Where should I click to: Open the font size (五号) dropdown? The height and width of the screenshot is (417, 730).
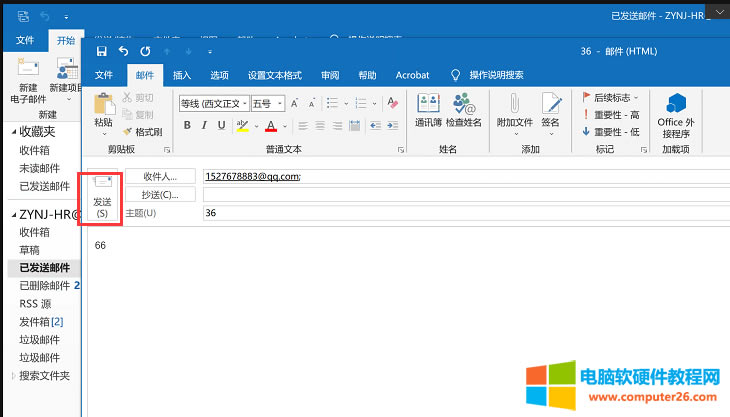279,103
